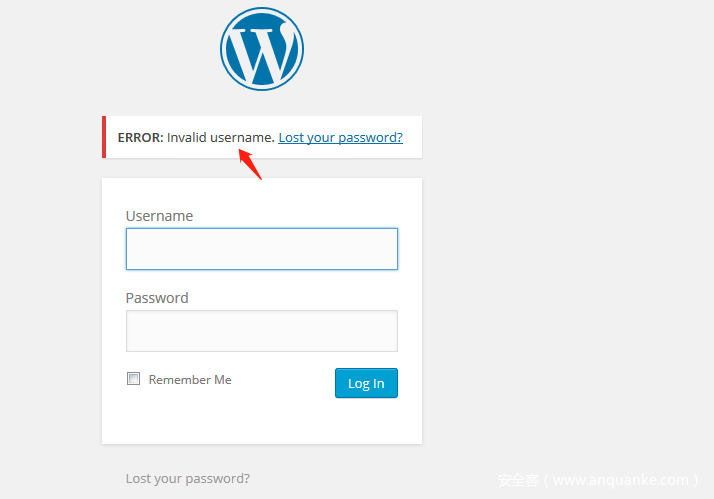Image resolution: width=714 pixels, height=499 pixels.
Task: Click the Username field label
Action: [x=159, y=216]
